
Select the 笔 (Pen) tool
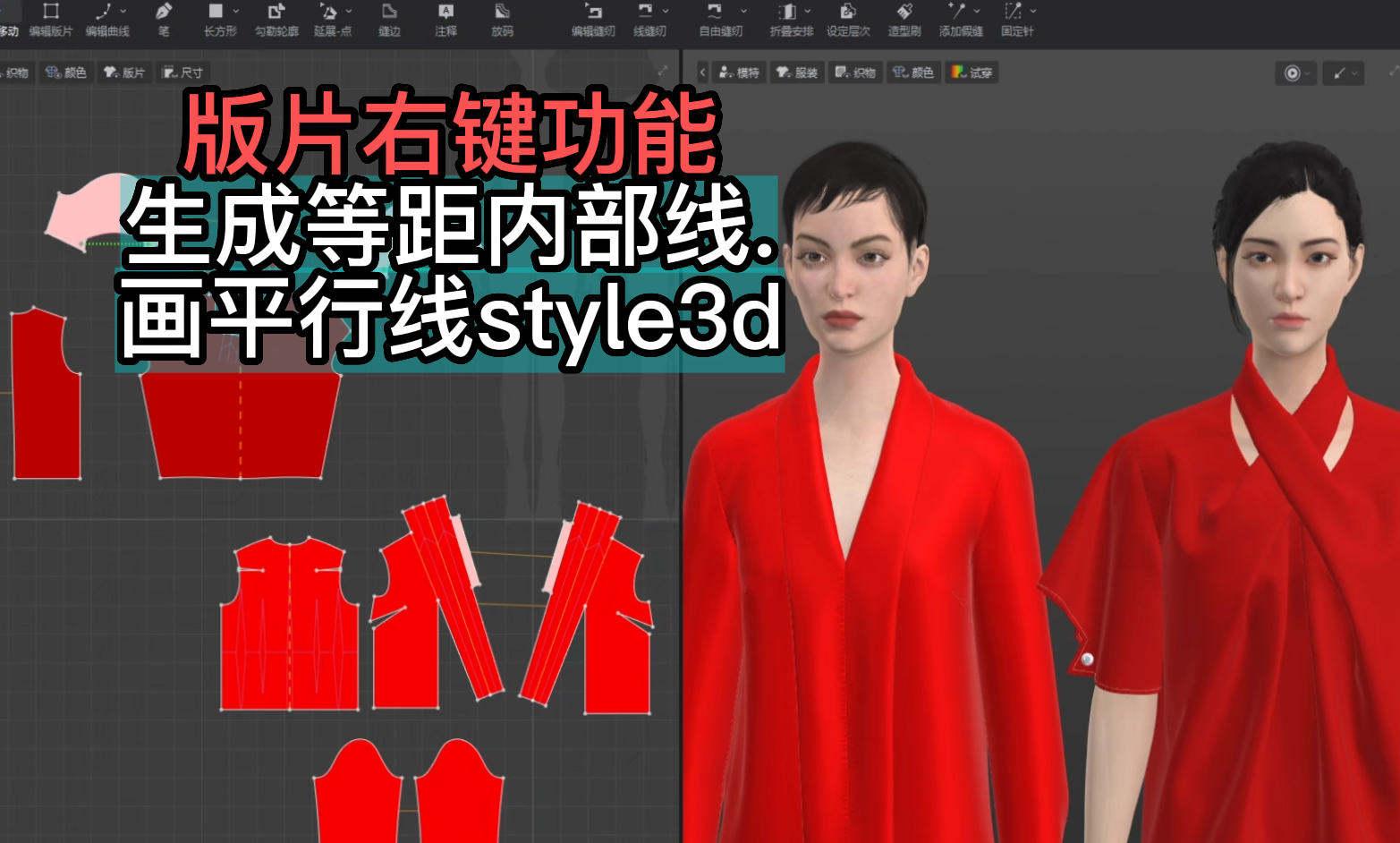click(x=164, y=20)
